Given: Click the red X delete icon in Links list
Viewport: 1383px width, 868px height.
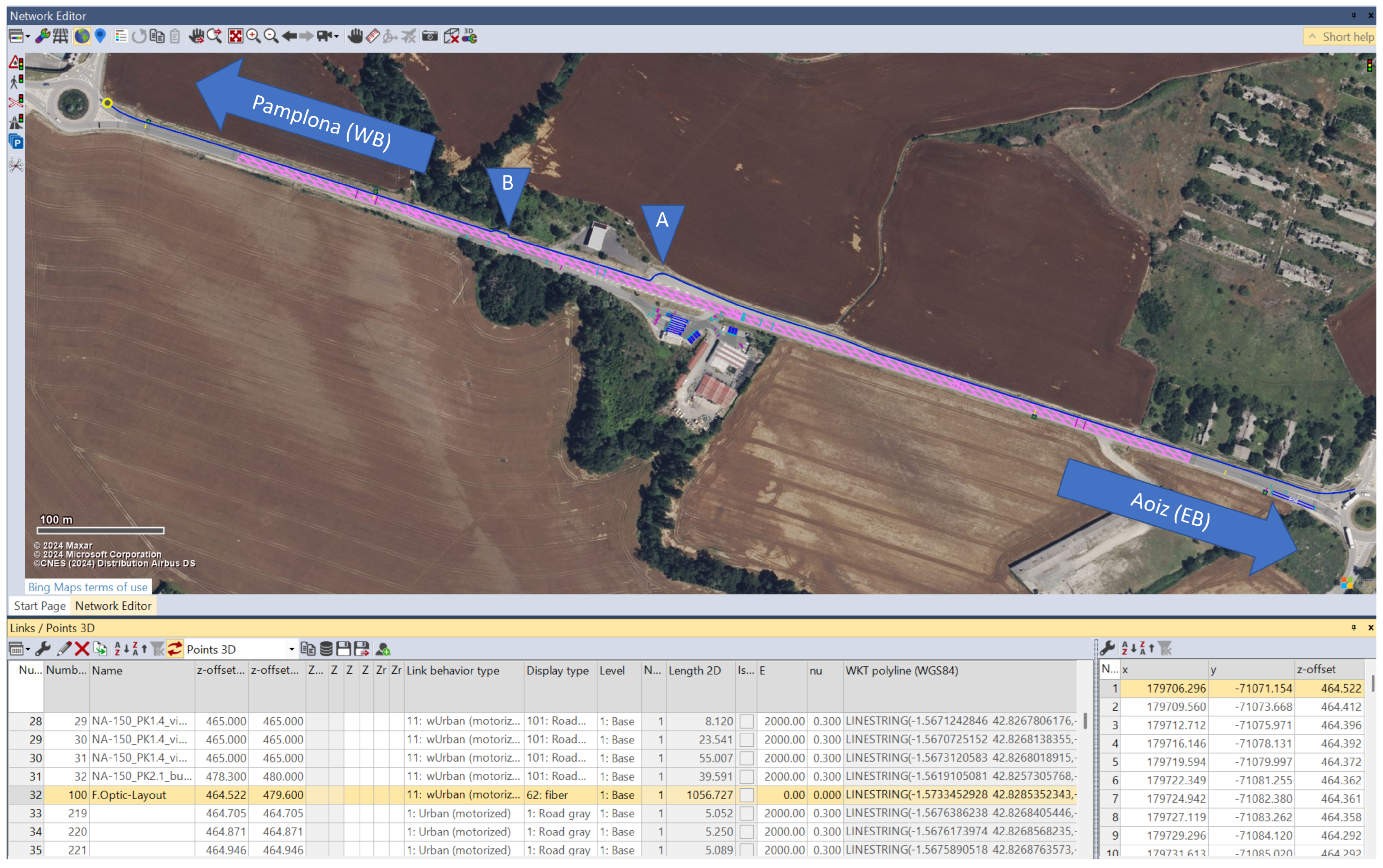Looking at the screenshot, I should coord(82,649).
